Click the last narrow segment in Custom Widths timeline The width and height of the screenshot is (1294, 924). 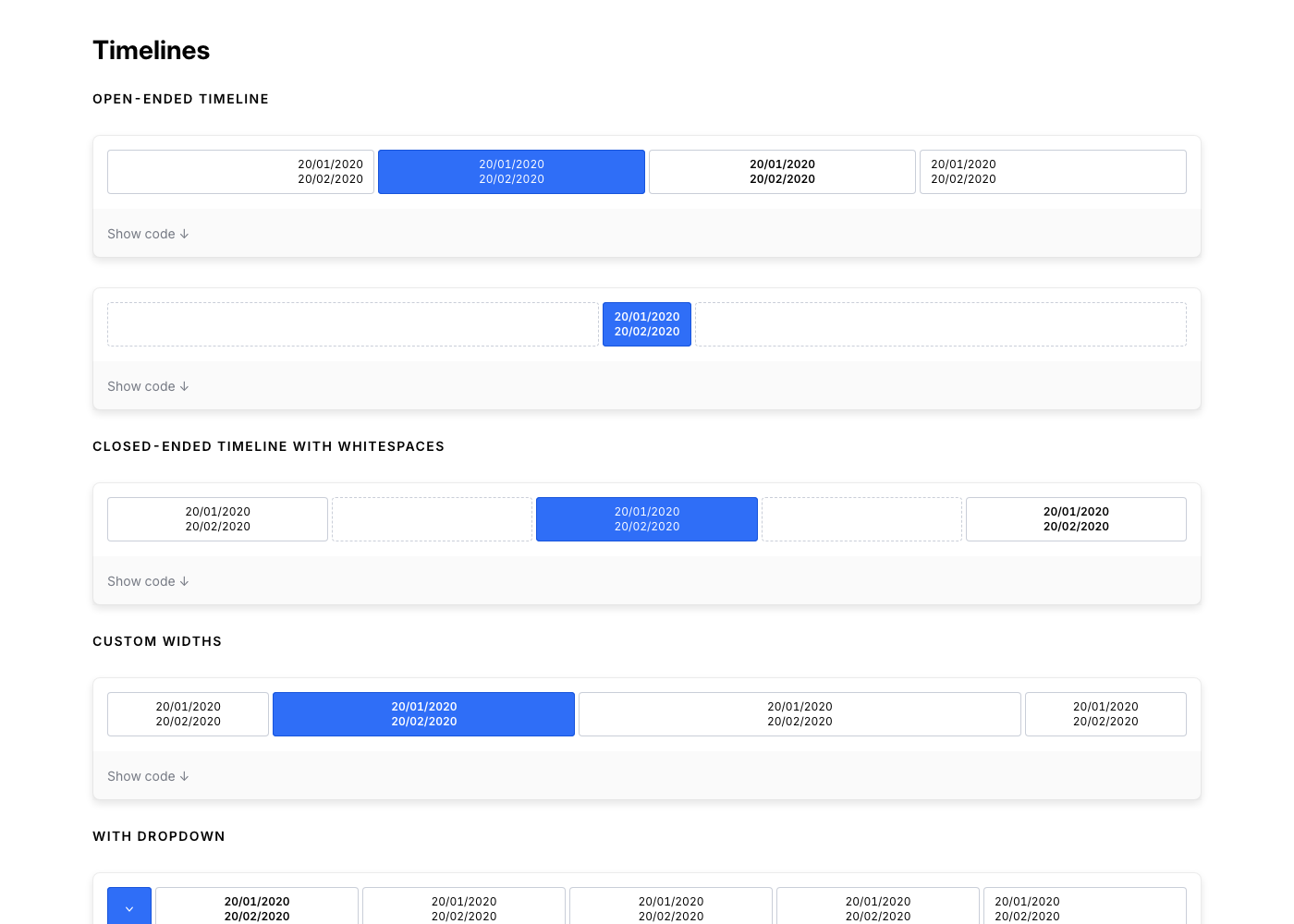1105,714
